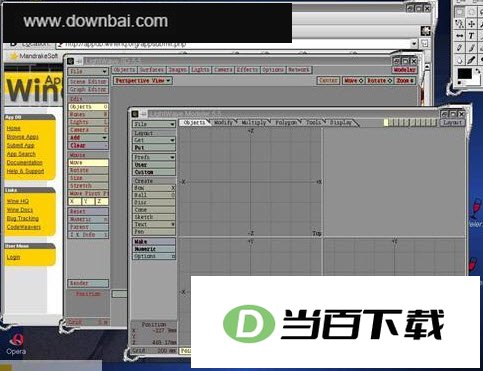Switch to Modify tab in Modeler

point(223,122)
